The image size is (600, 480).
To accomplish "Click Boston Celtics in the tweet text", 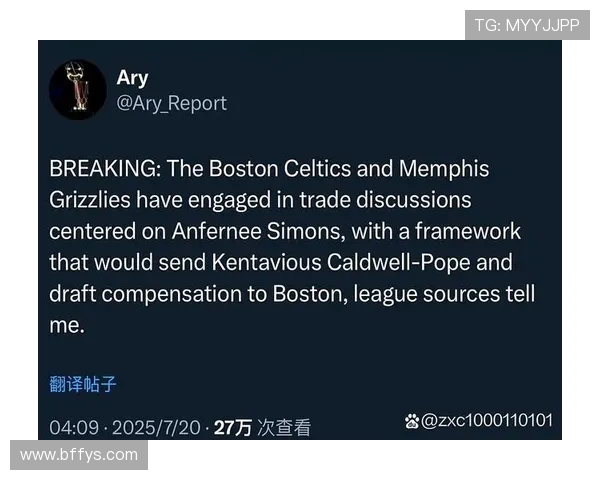I will click(280, 168).
